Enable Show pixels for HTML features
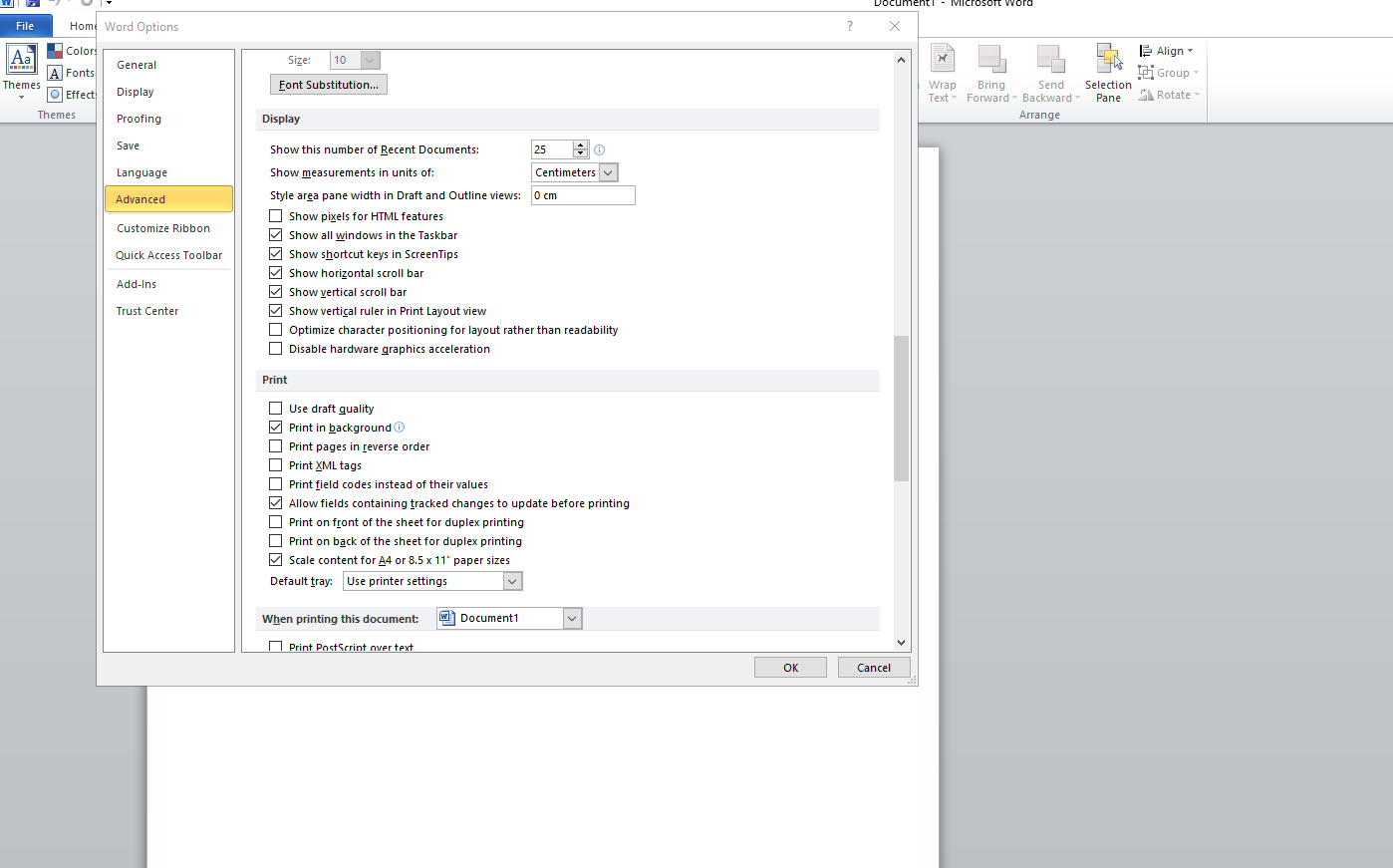Screen dimensions: 1393x868 point(276,216)
